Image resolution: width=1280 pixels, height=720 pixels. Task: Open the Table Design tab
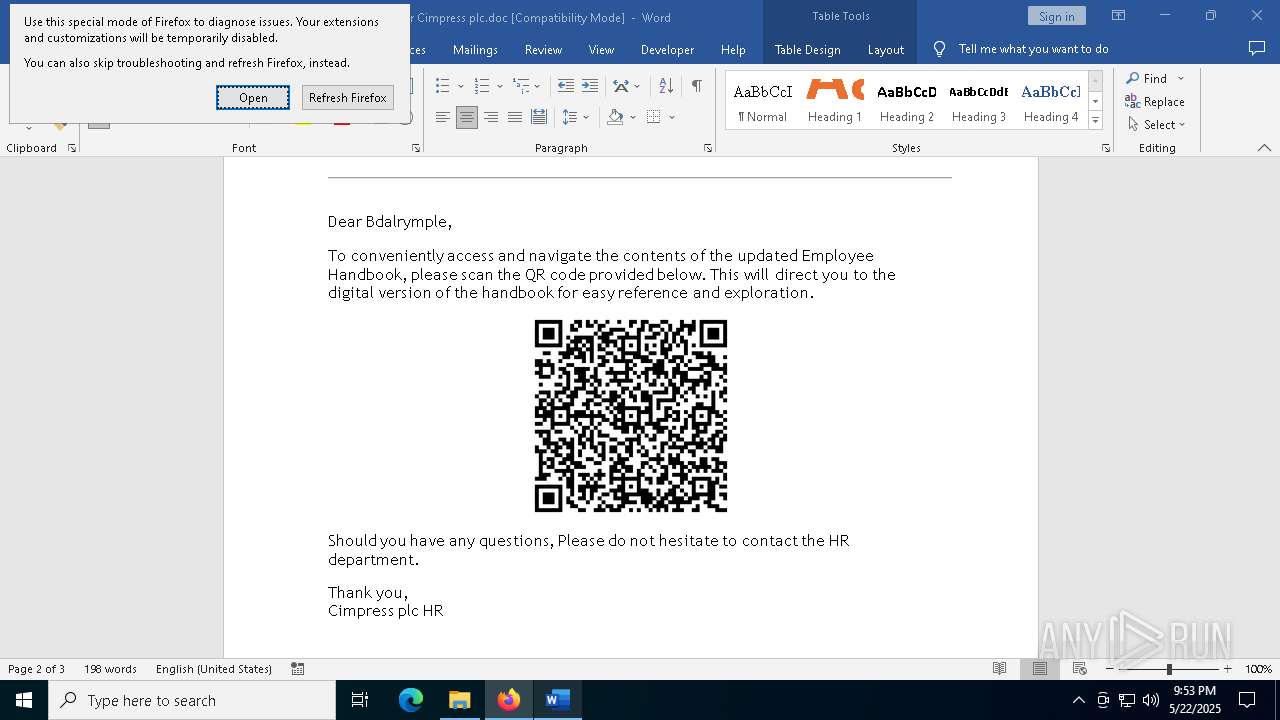tap(807, 49)
